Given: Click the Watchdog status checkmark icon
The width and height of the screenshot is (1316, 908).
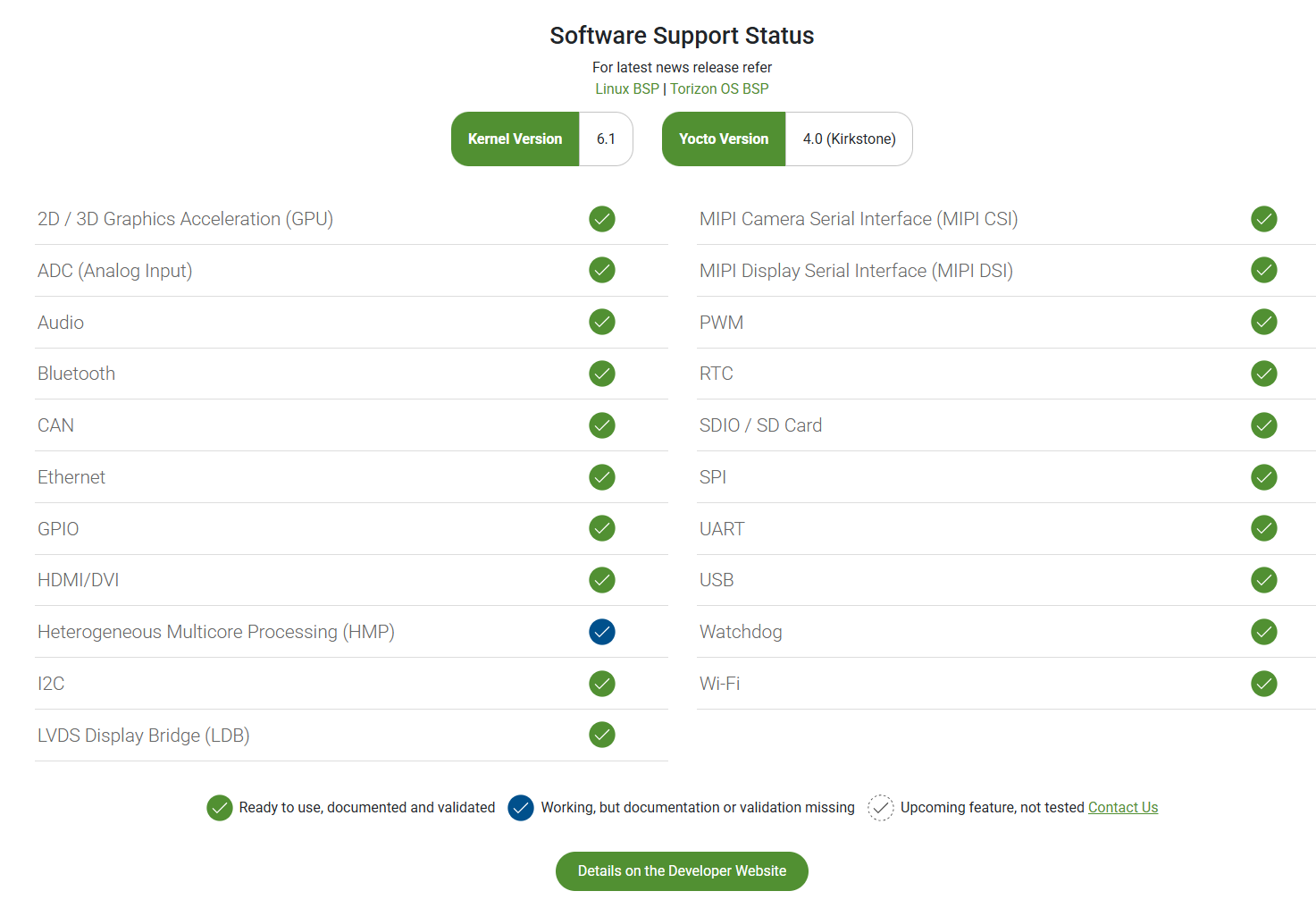Looking at the screenshot, I should pos(1264,632).
